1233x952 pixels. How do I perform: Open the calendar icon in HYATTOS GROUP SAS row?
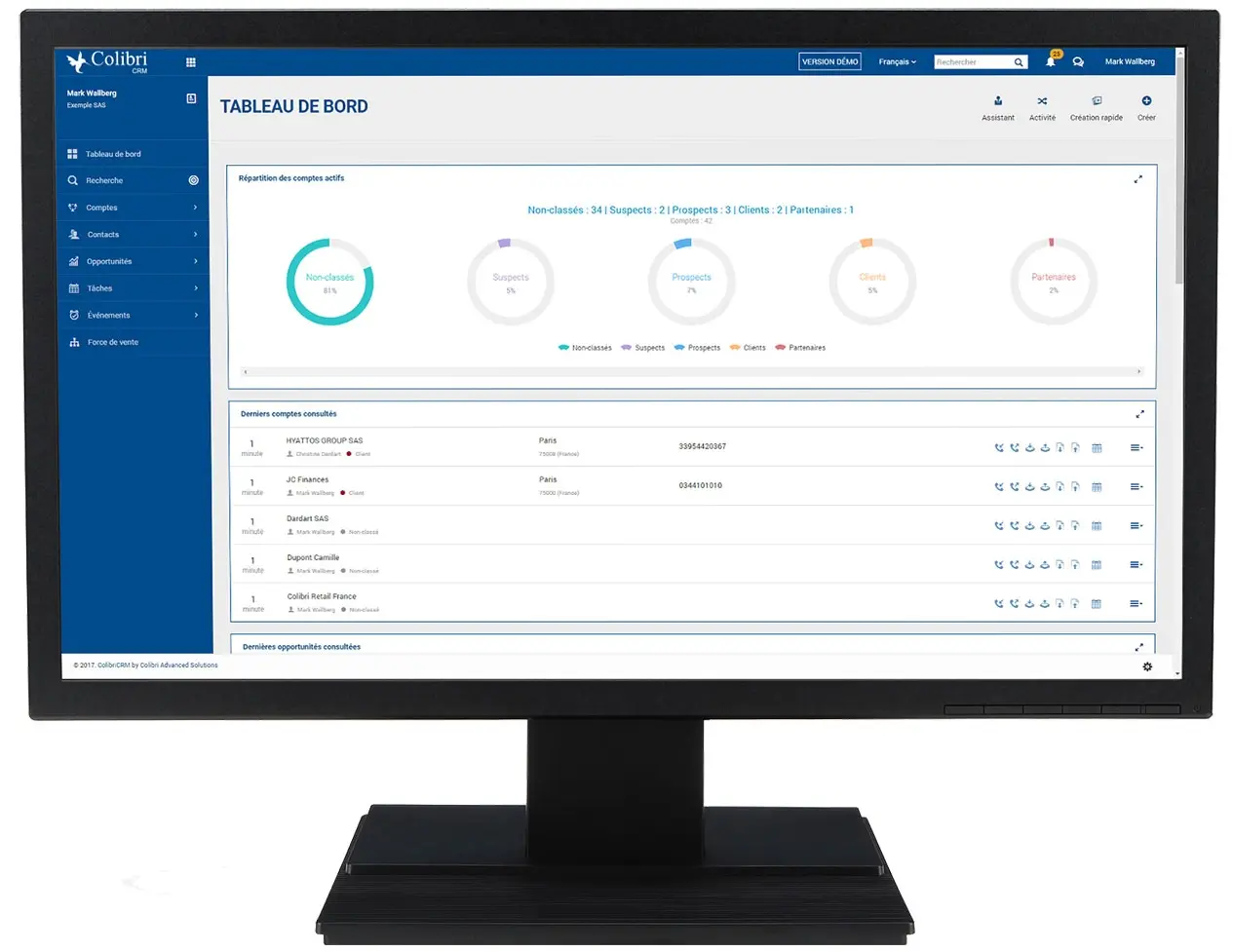coord(1097,448)
